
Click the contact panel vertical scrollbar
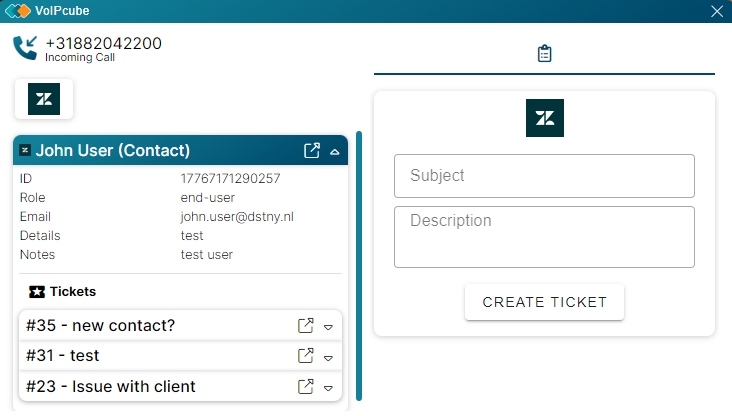point(358,270)
